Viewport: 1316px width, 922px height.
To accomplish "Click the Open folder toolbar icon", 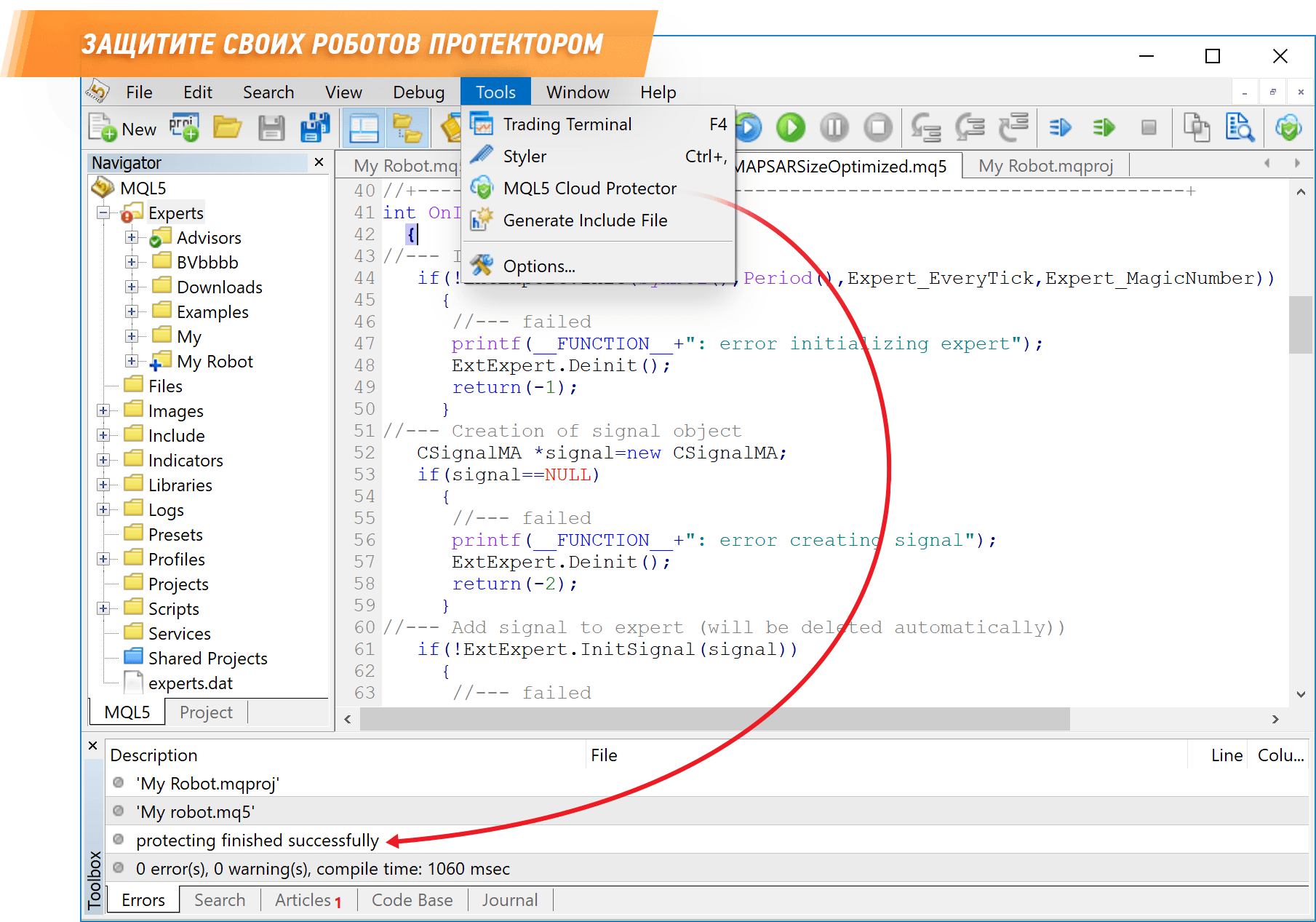I will tap(227, 128).
